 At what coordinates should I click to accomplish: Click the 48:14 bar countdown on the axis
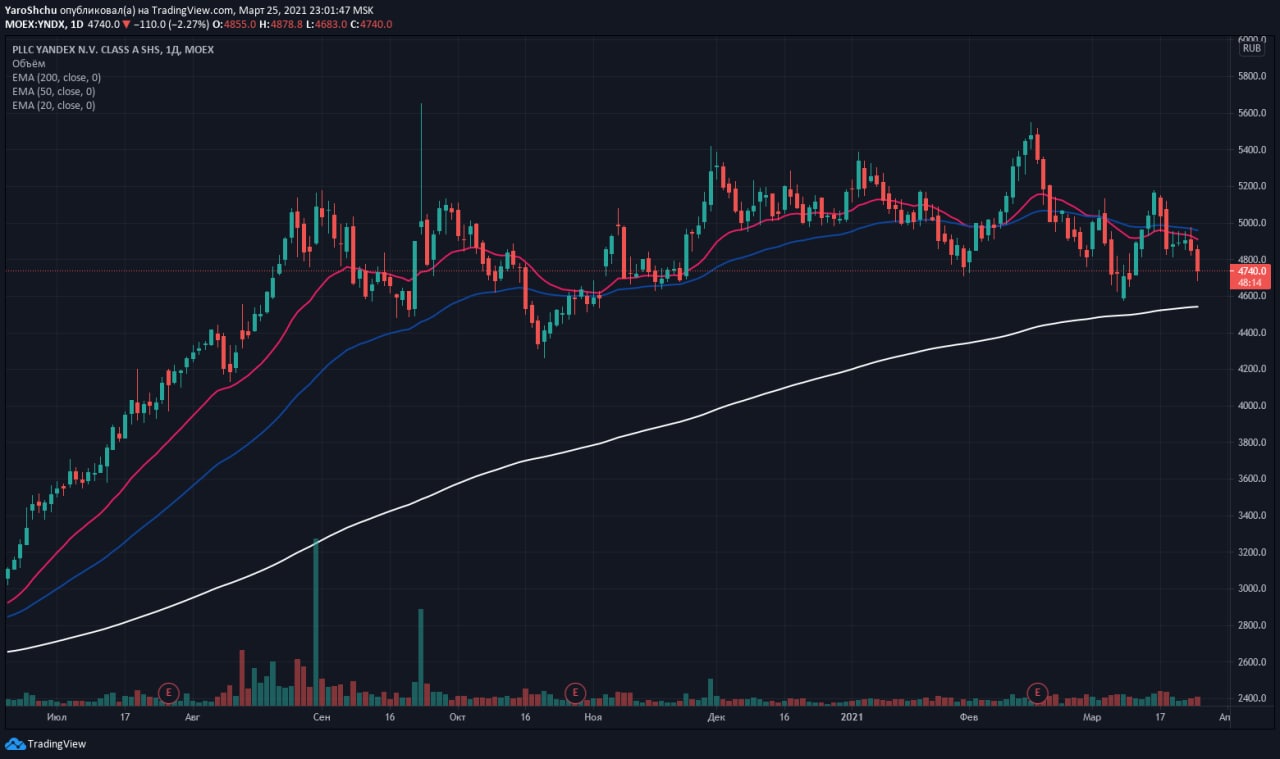click(1251, 282)
